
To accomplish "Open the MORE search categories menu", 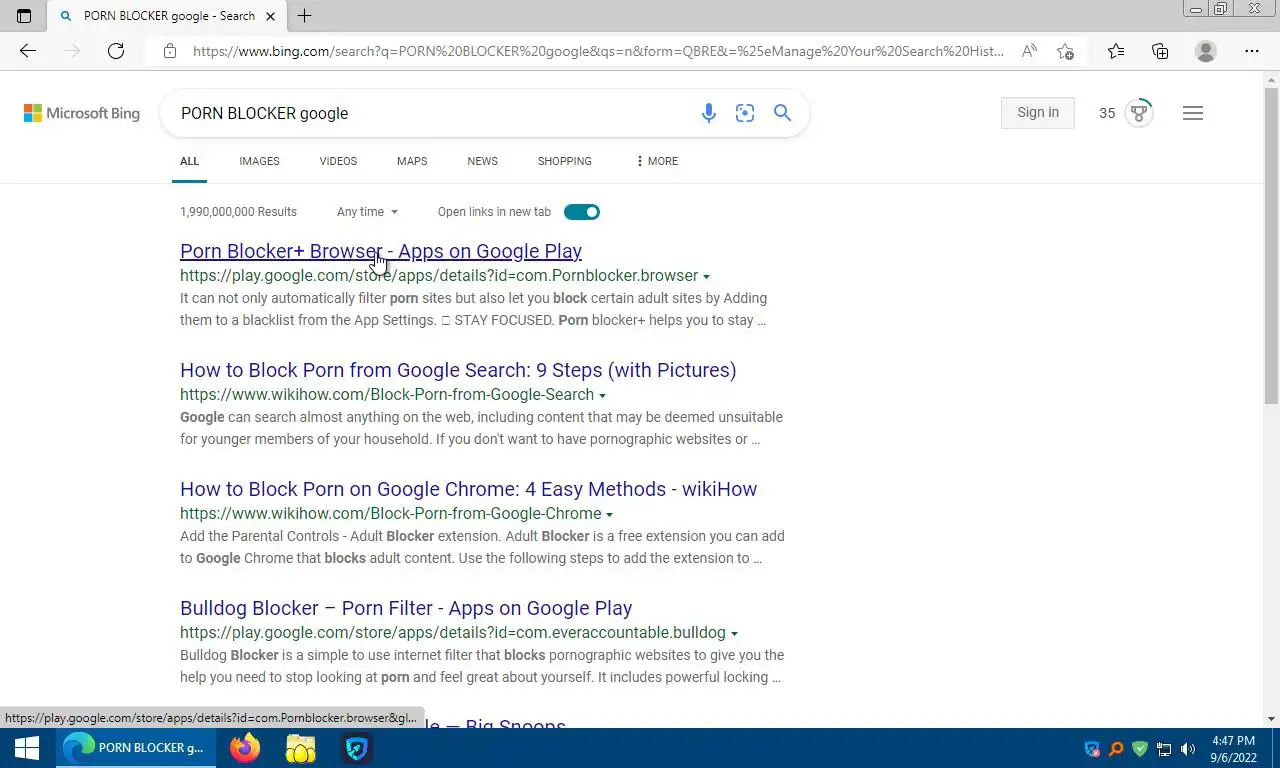I will point(656,161).
